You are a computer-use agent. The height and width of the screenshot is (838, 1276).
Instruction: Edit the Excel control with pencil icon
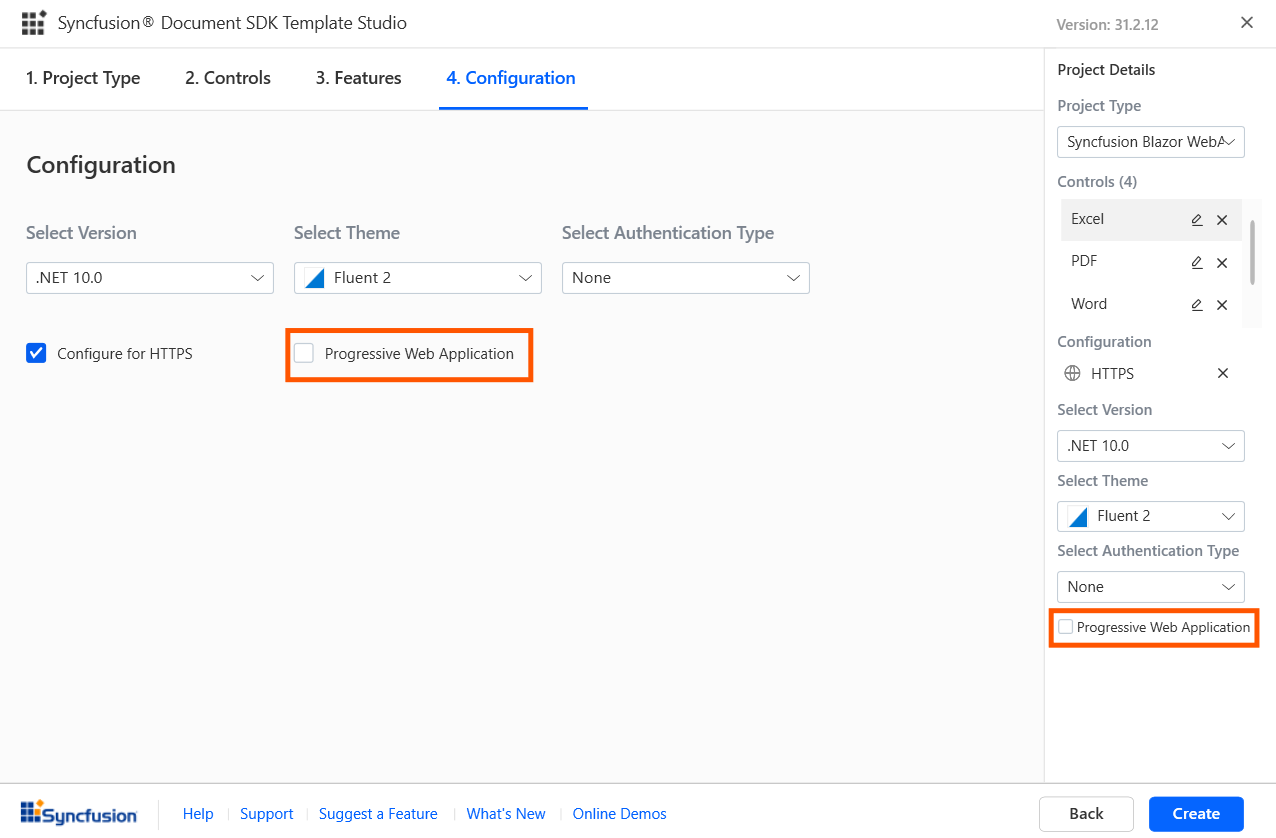(1196, 220)
